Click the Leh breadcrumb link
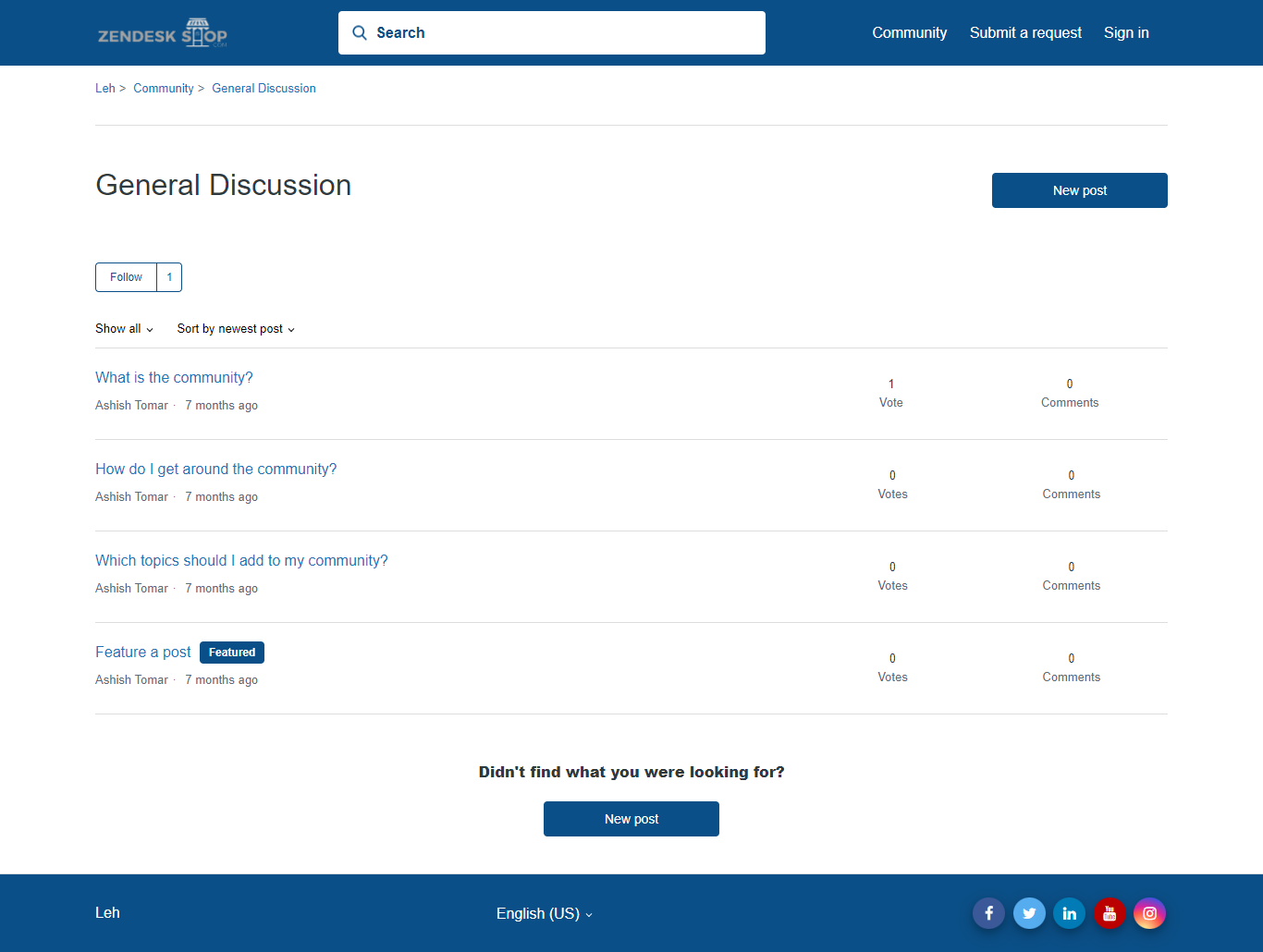The width and height of the screenshot is (1263, 952). pyautogui.click(x=105, y=89)
